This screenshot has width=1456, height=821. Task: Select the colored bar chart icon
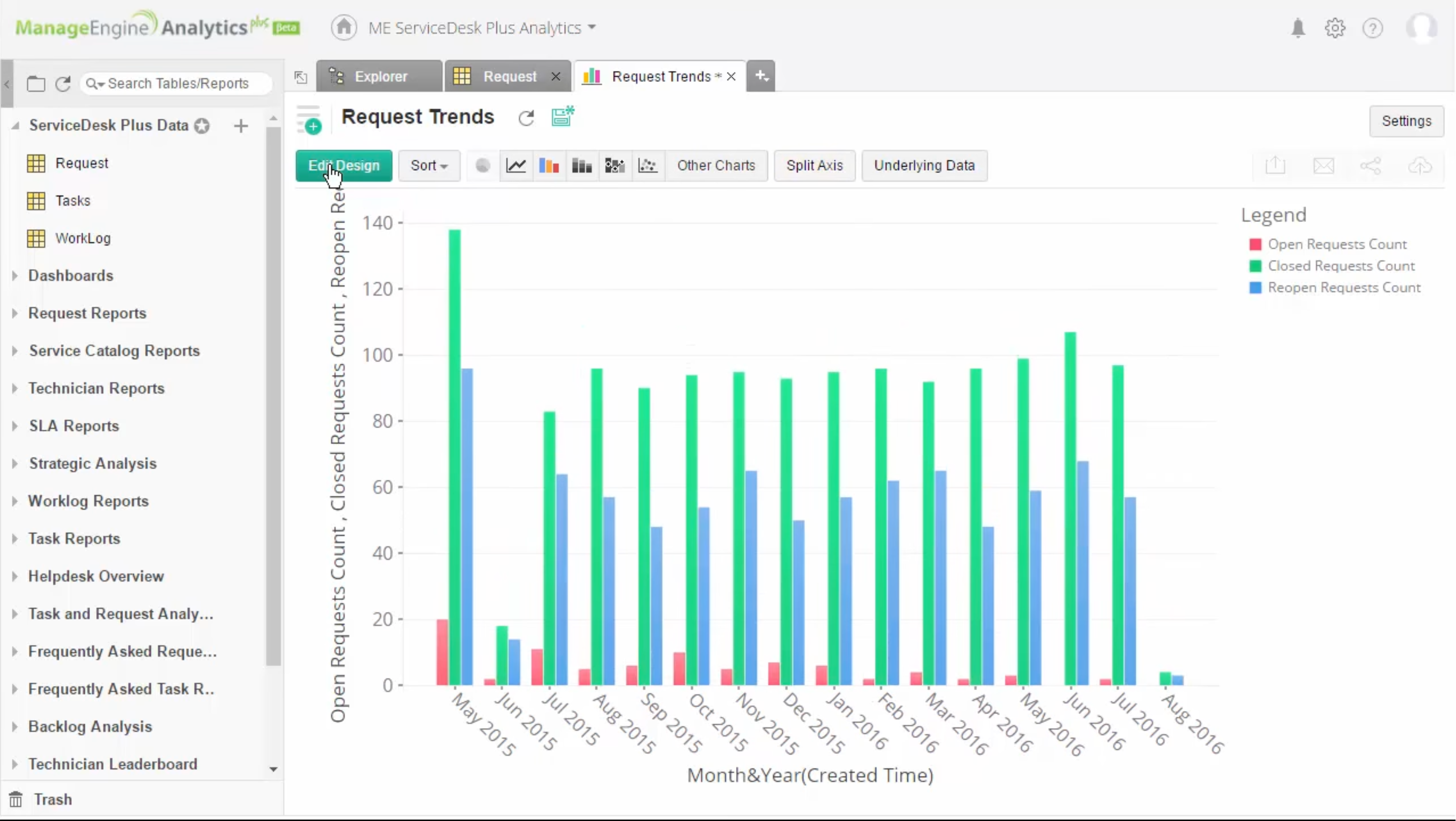pos(549,166)
